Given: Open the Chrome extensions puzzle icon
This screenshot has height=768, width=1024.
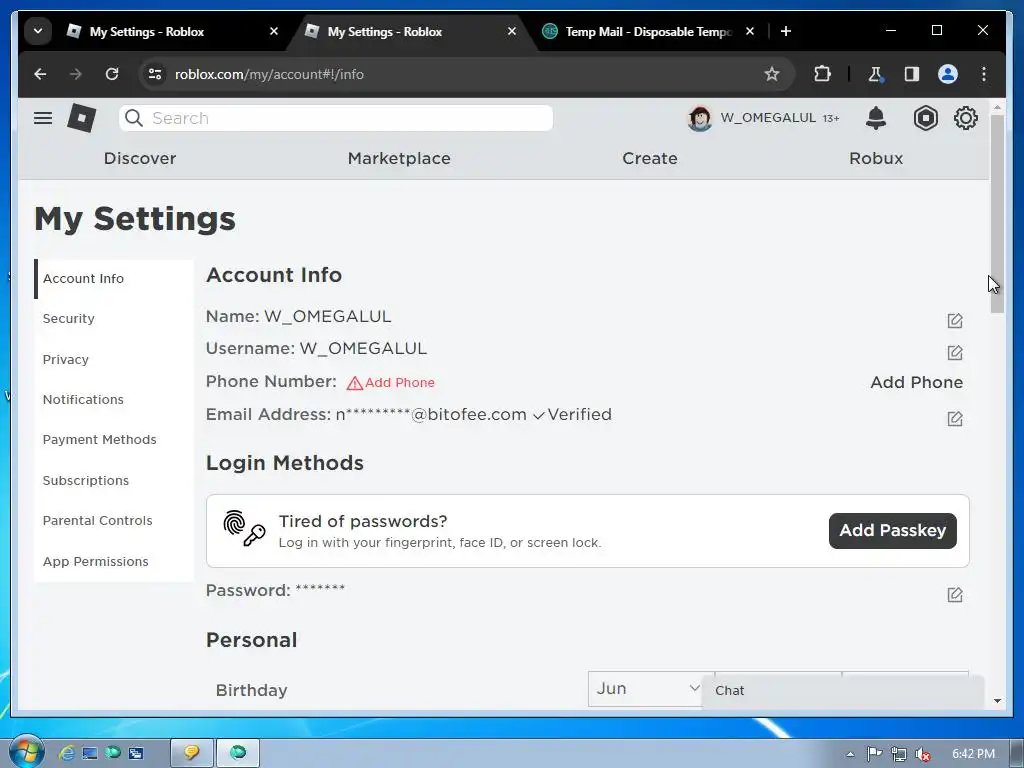Looking at the screenshot, I should pos(822,74).
